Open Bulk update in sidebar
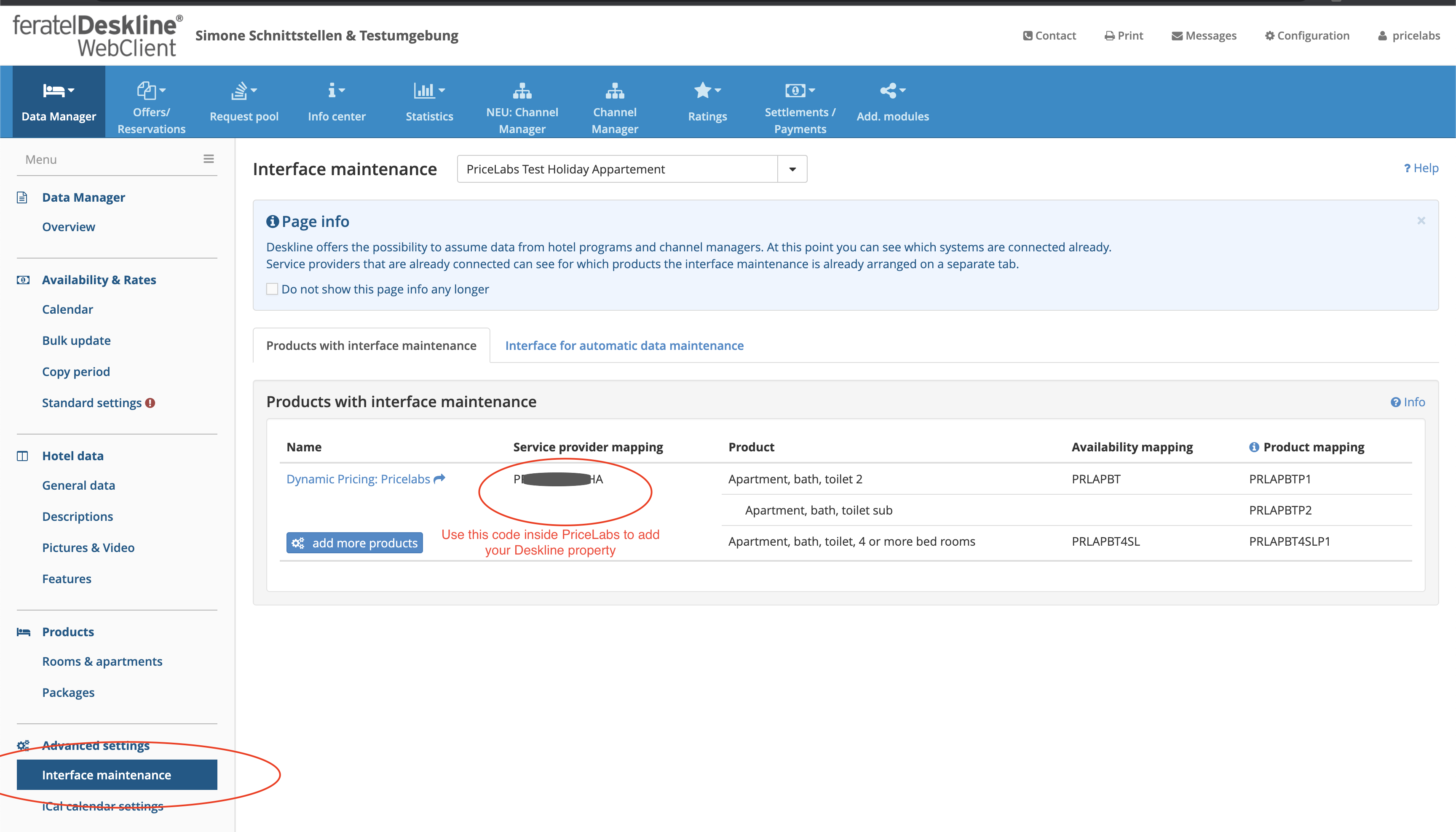 [x=77, y=341]
